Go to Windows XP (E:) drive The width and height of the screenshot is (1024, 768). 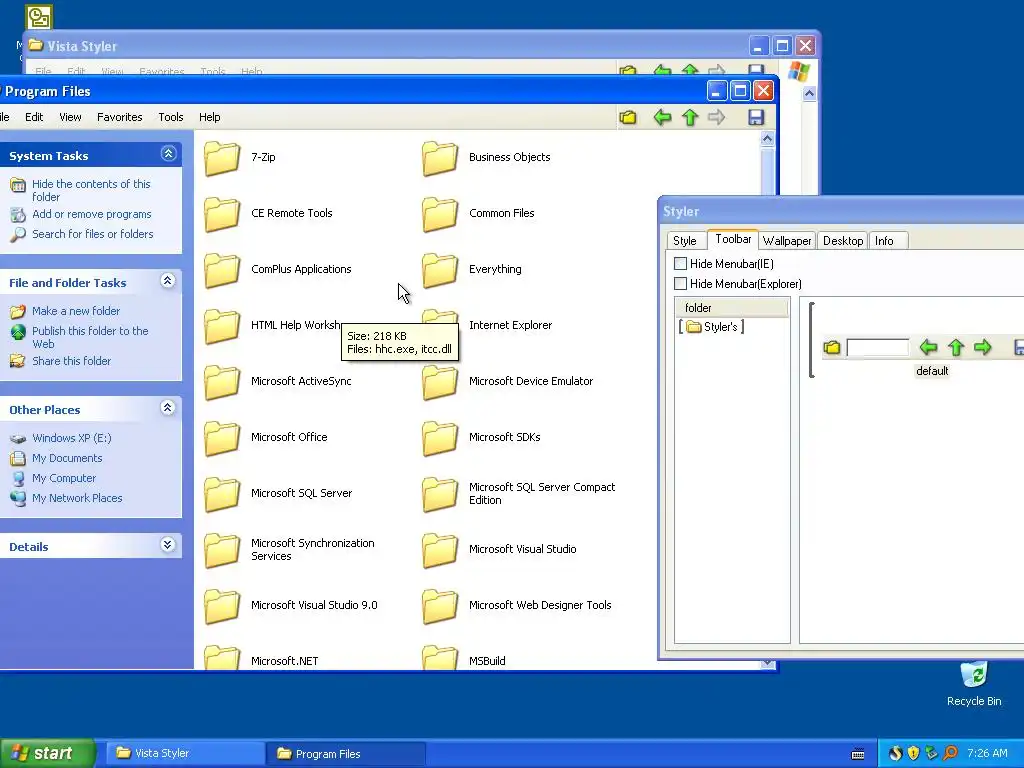[71, 438]
